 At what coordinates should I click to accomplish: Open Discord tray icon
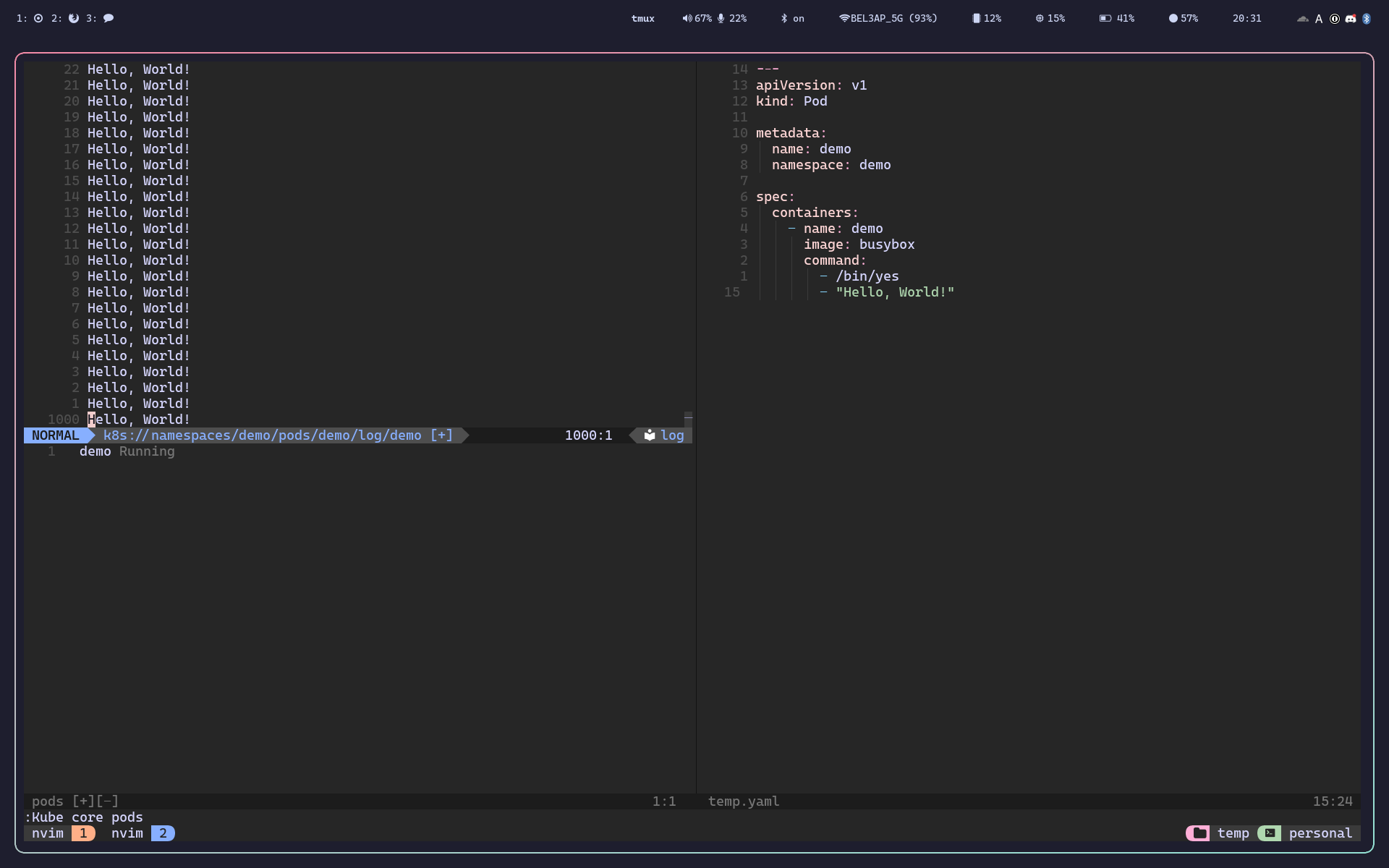coord(1351,19)
